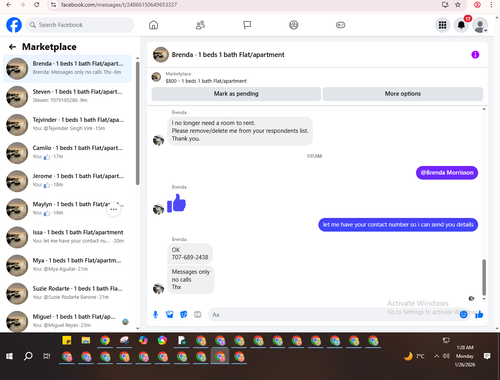Click the browser address bar URL
Viewport: 500px width, 380px height.
click(119, 5)
